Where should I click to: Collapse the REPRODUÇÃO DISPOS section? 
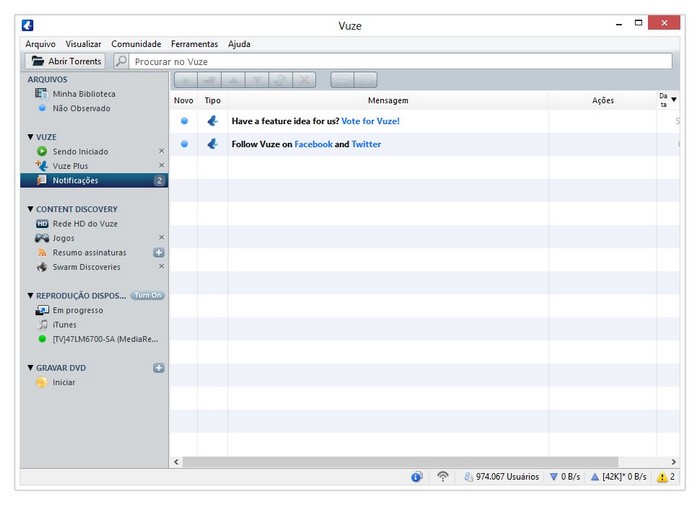click(x=30, y=296)
